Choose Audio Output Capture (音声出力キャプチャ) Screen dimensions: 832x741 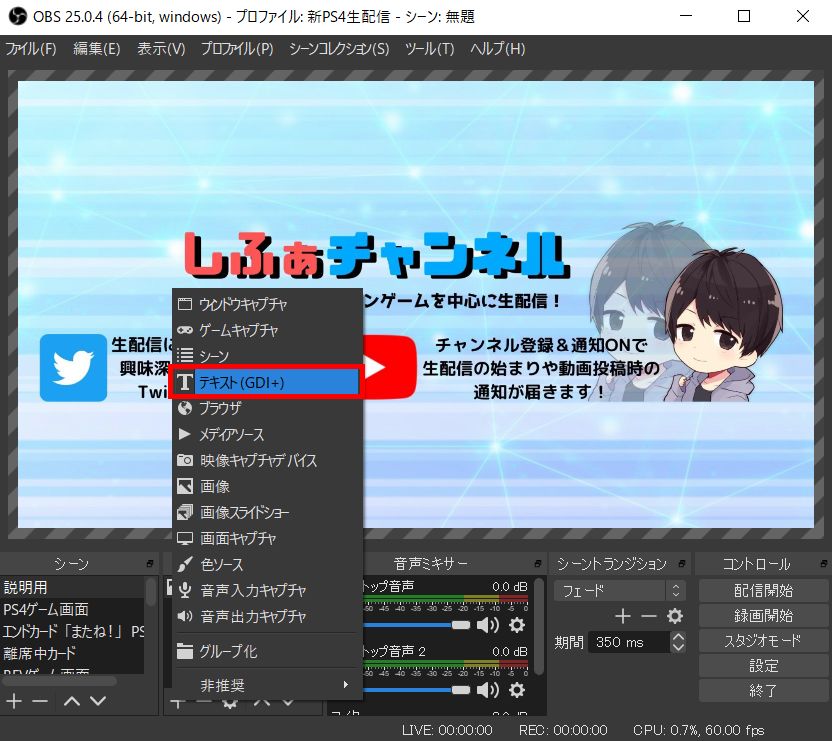point(267,616)
